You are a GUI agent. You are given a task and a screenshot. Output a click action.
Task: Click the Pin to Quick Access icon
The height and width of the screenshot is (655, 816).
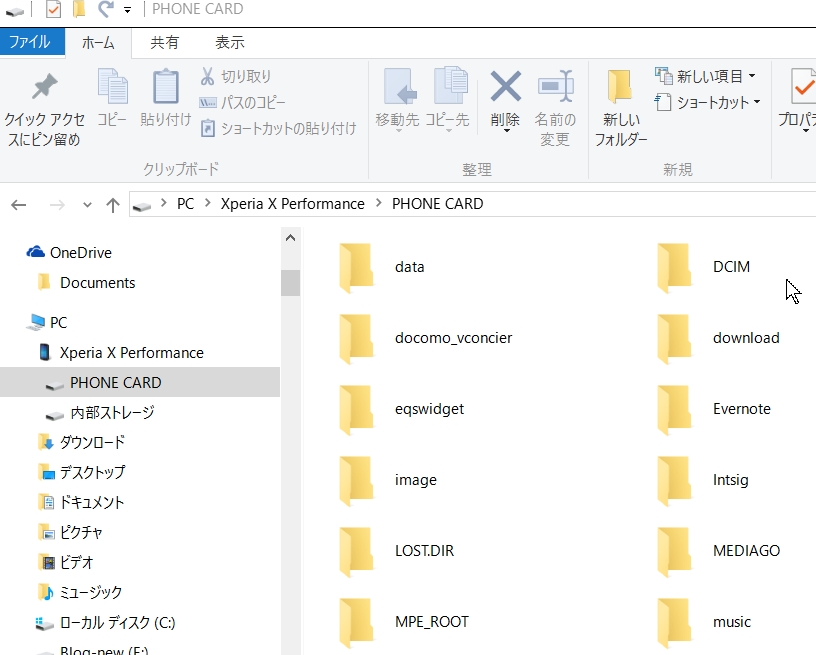[43, 87]
